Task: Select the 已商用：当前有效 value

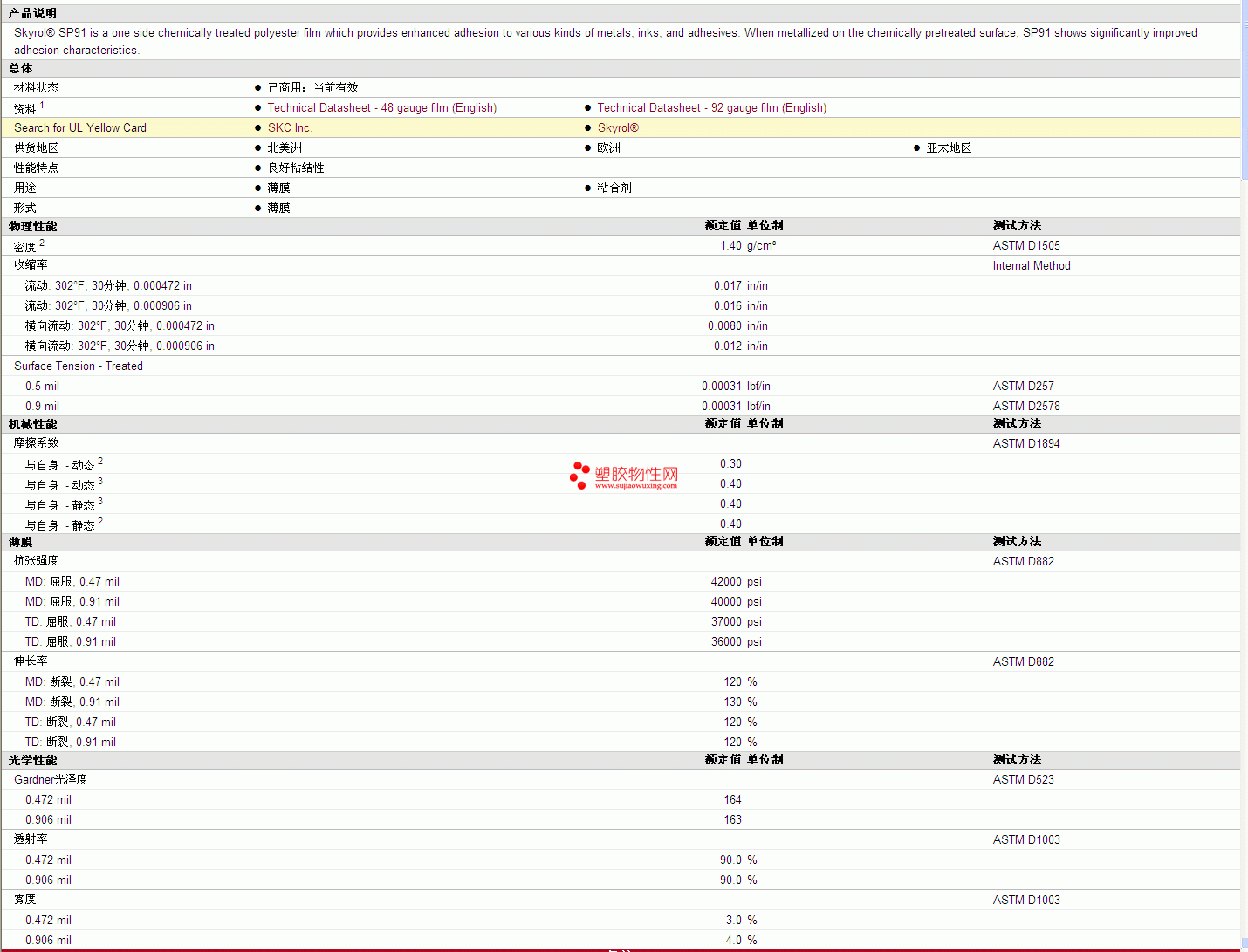Action: [312, 88]
